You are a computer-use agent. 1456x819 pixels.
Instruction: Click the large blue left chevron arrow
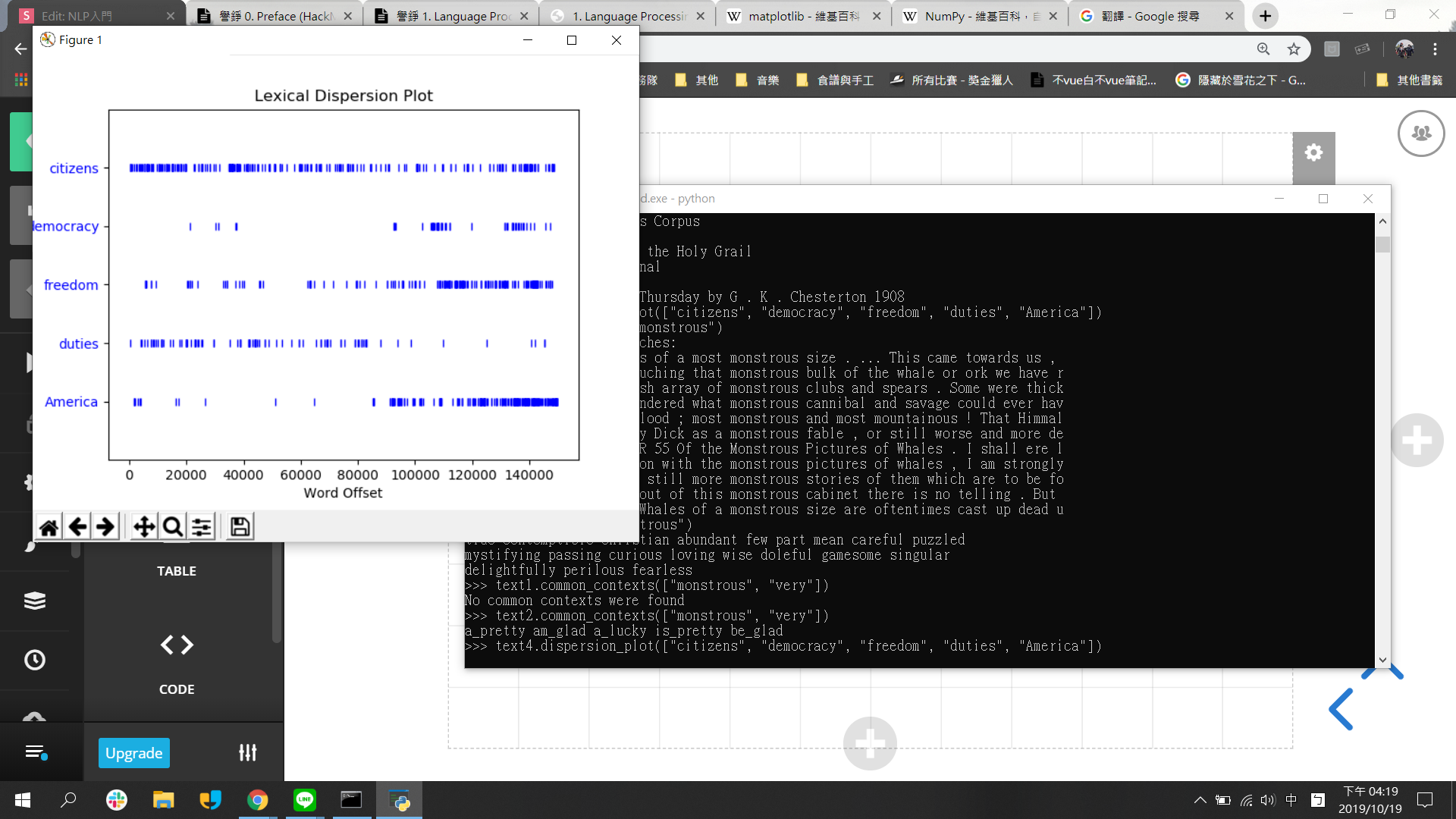(1341, 709)
